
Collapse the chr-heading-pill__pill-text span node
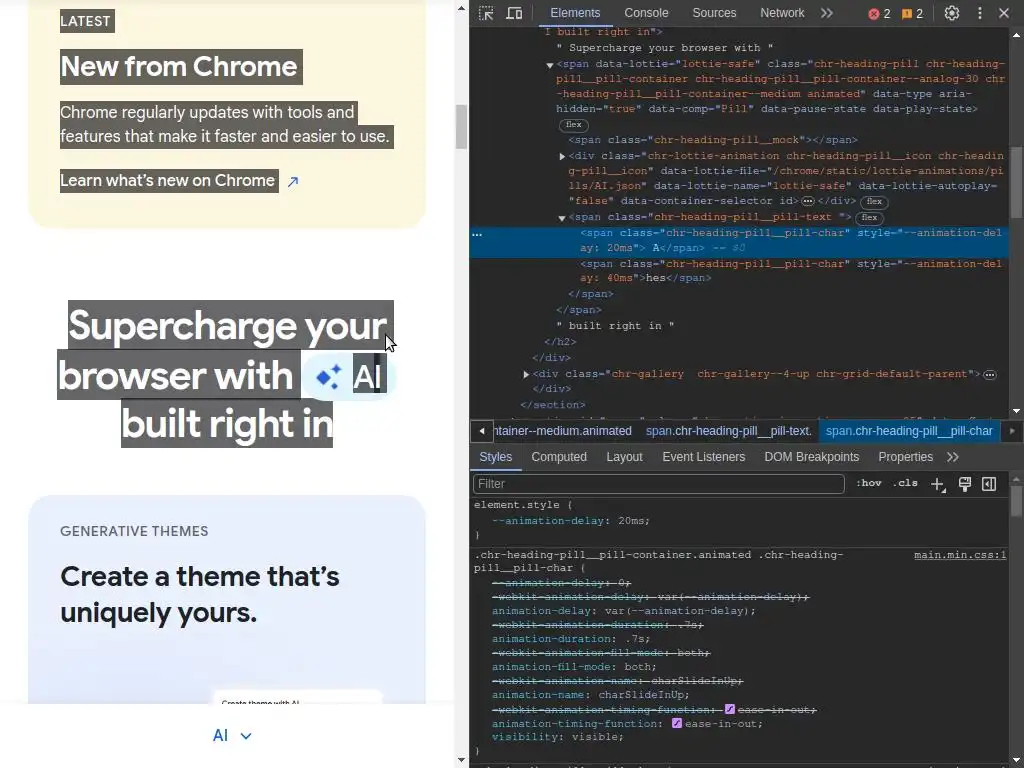pos(562,218)
